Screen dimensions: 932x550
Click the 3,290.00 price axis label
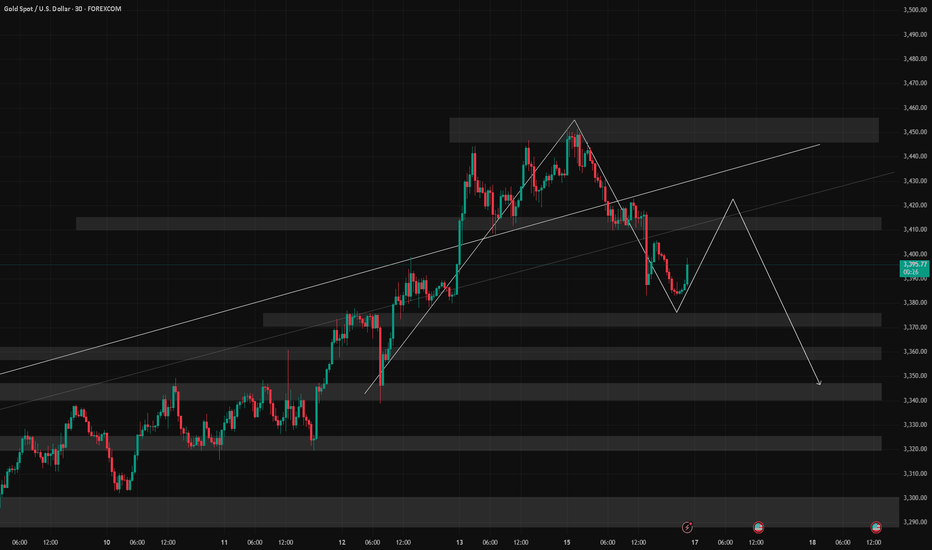[915, 522]
